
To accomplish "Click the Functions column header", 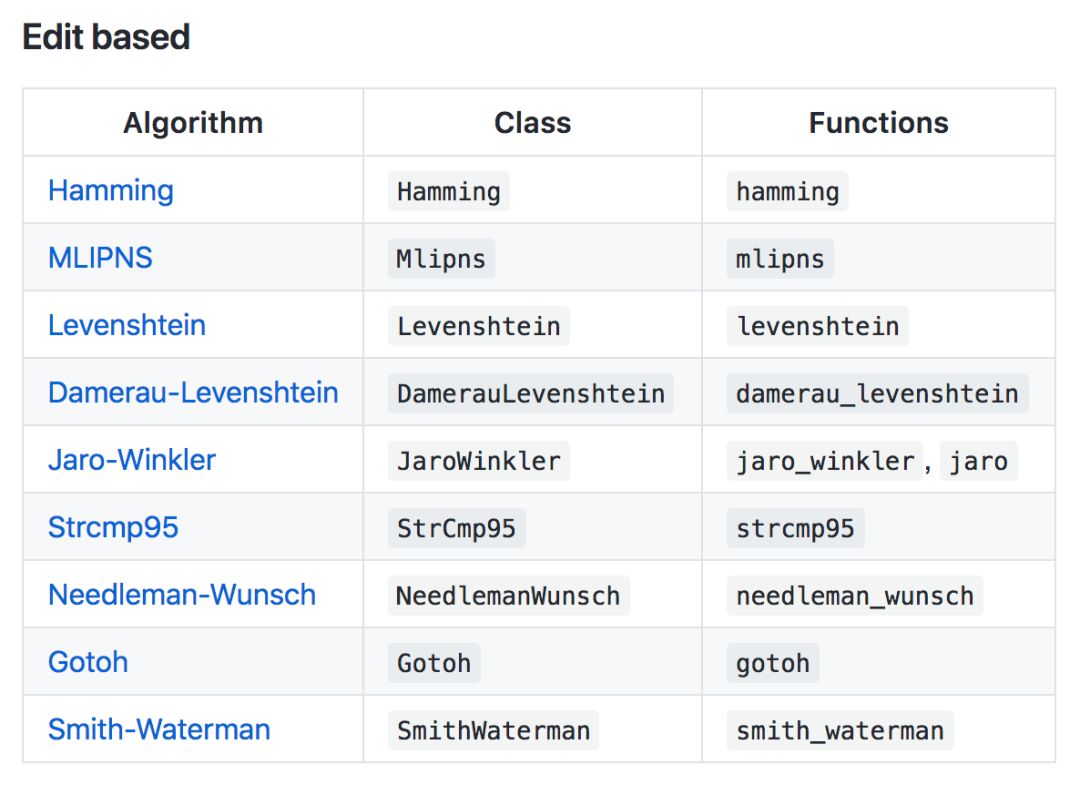I will point(878,123).
